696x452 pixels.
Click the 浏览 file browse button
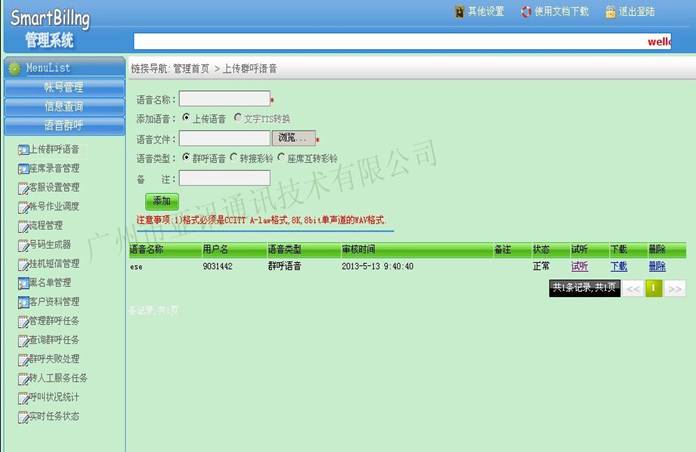[x=294, y=138]
